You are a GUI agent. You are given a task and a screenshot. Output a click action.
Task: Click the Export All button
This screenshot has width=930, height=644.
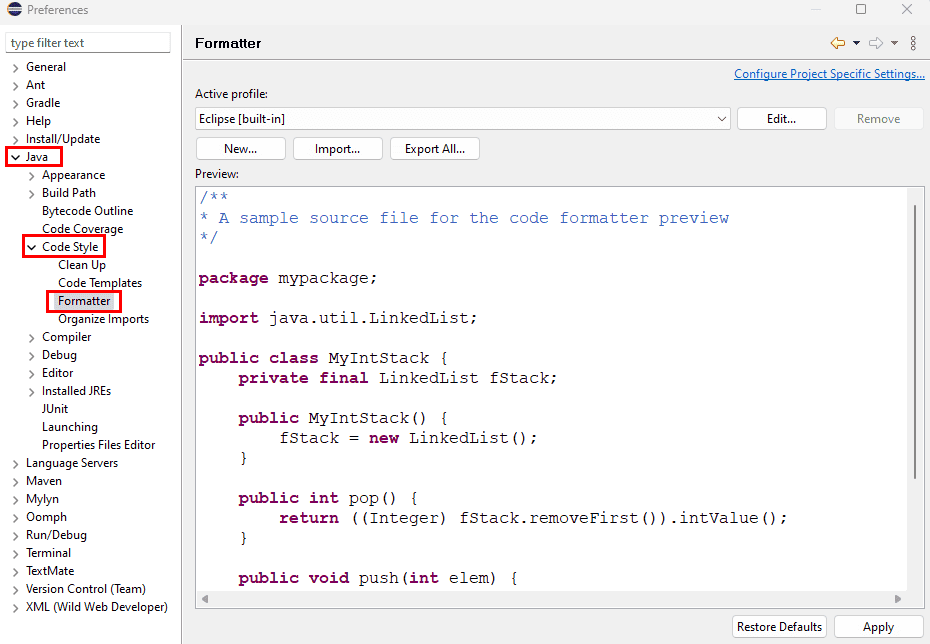point(434,148)
